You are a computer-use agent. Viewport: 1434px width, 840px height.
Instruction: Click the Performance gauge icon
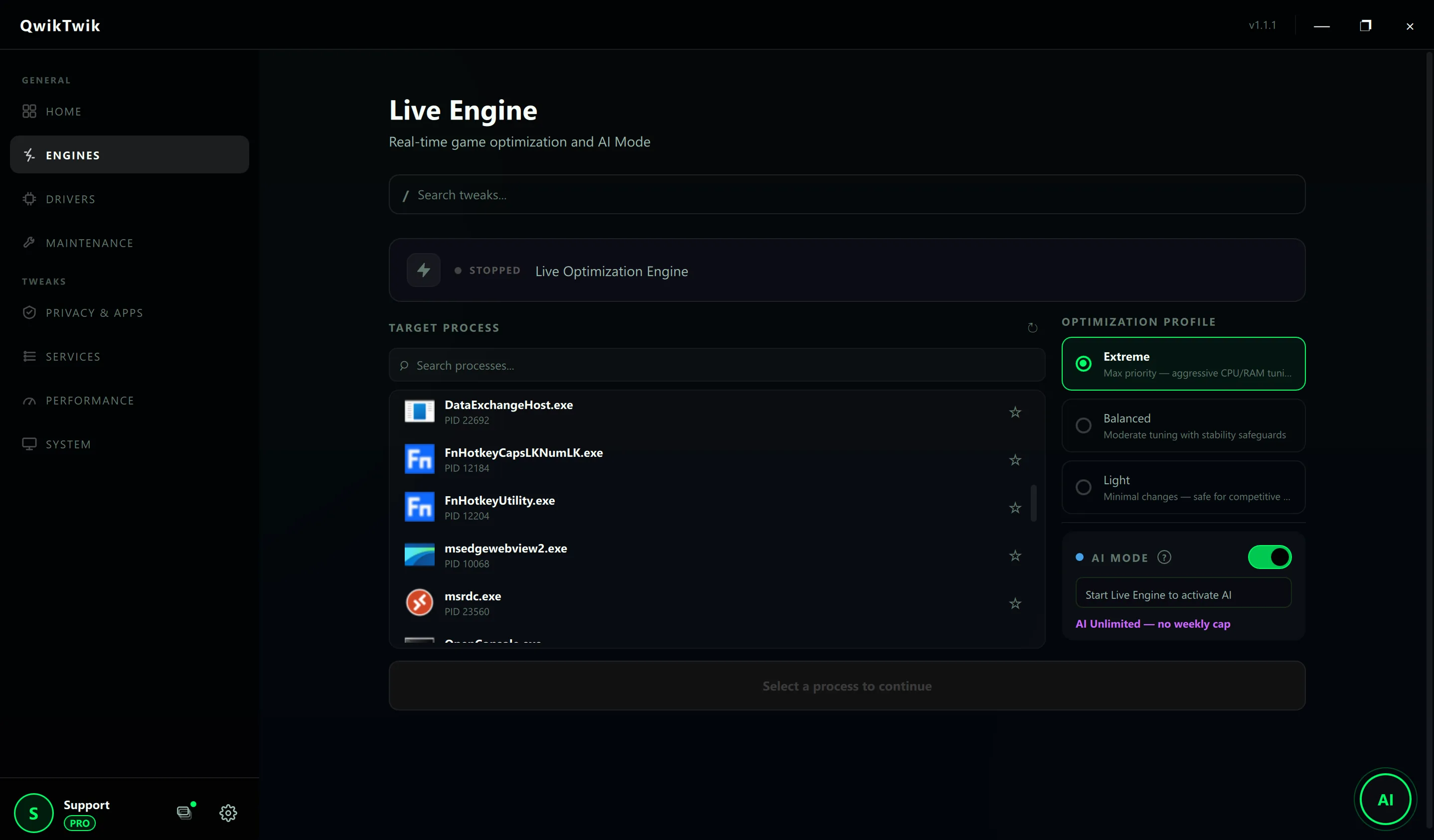pos(29,401)
